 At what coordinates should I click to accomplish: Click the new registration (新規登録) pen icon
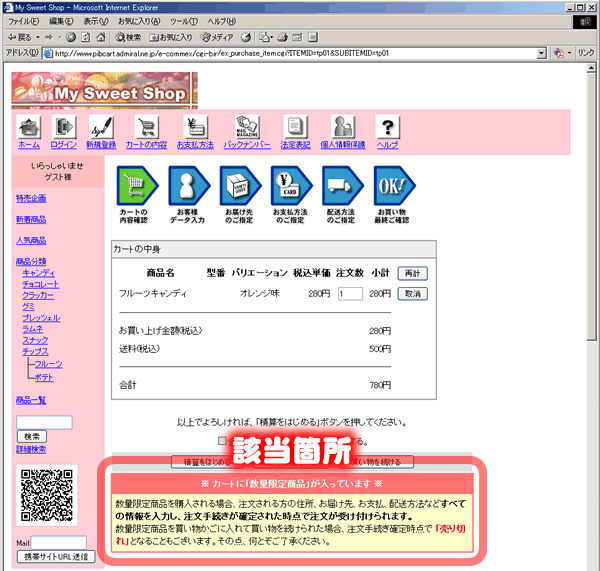point(101,127)
